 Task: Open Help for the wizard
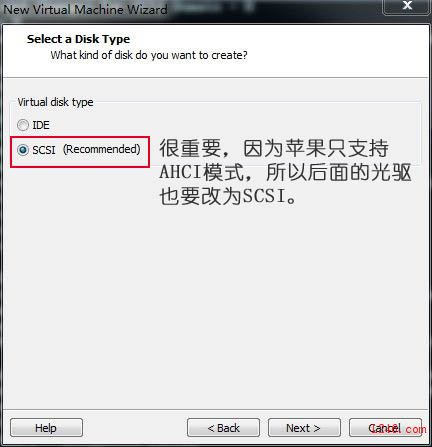[46, 428]
